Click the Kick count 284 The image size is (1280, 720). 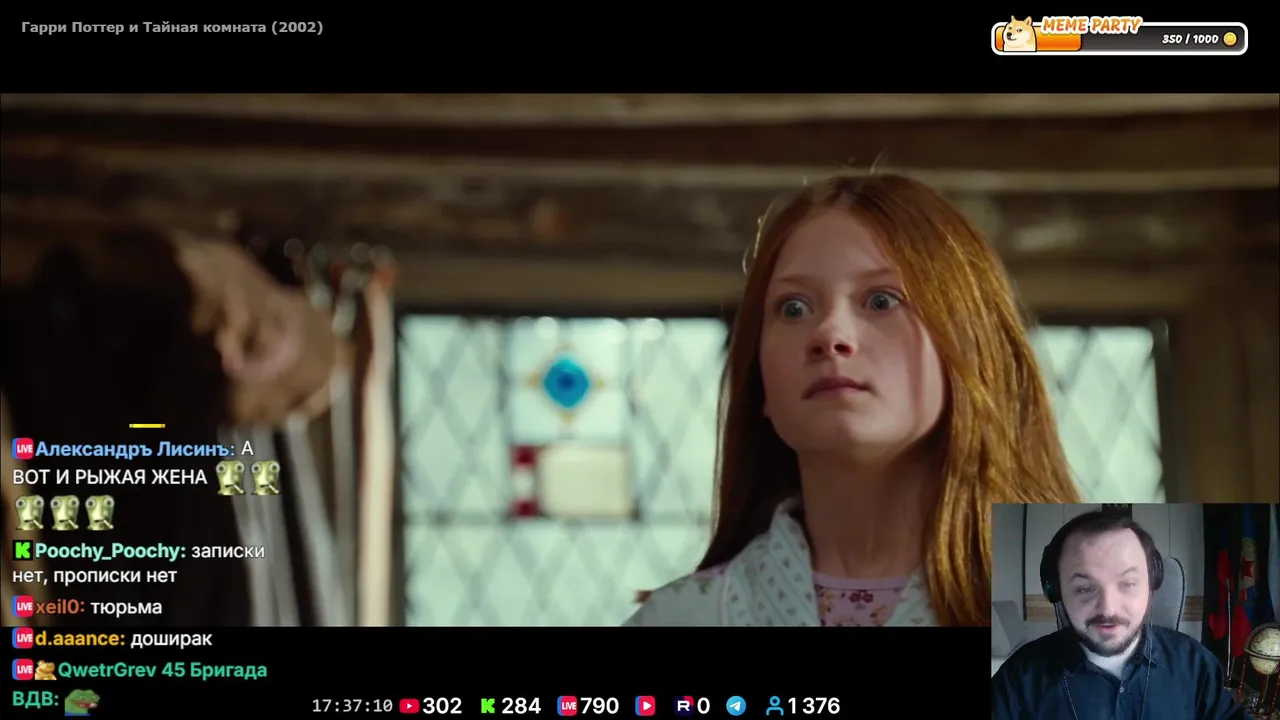click(520, 706)
